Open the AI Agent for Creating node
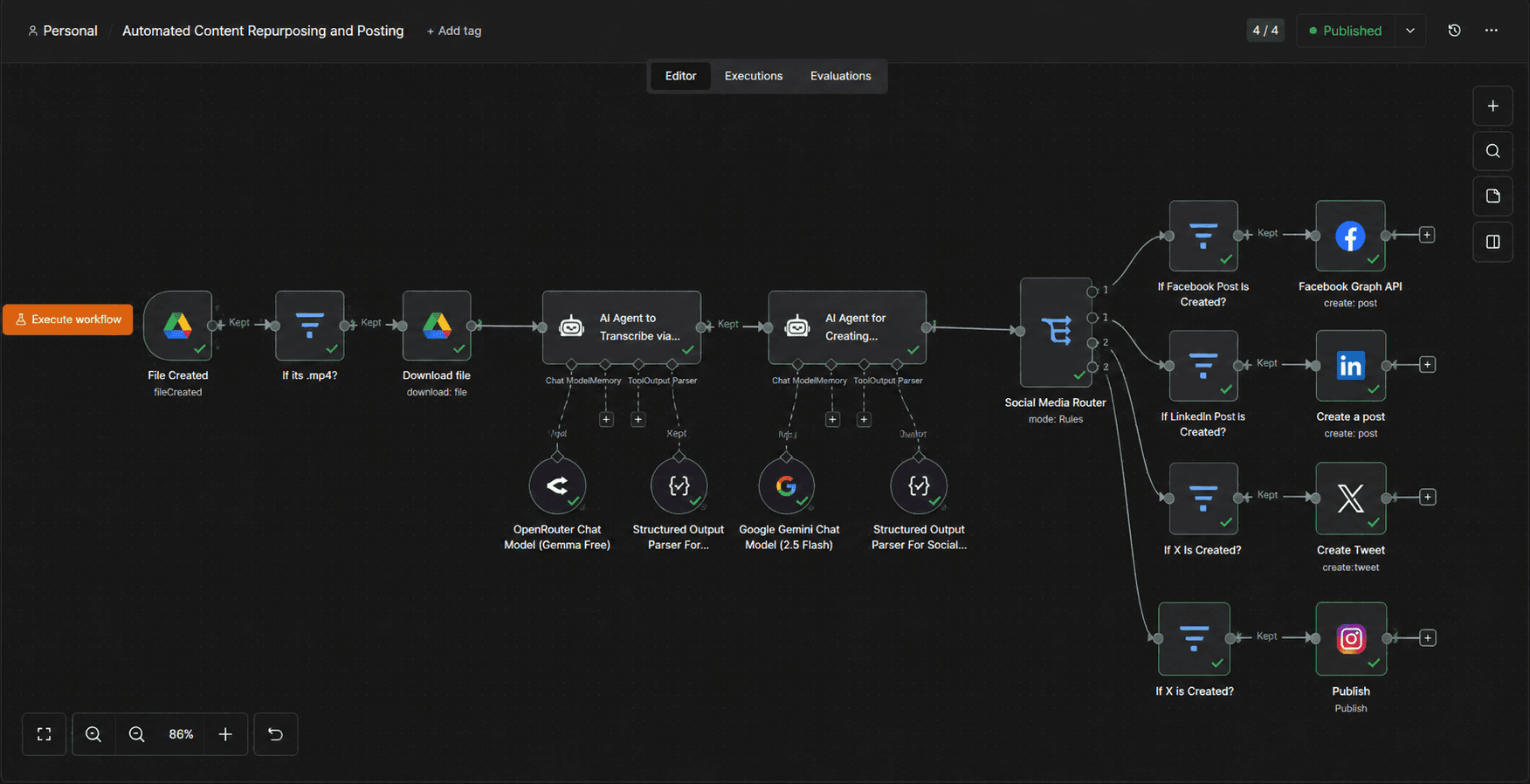The width and height of the screenshot is (1530, 784). click(847, 327)
